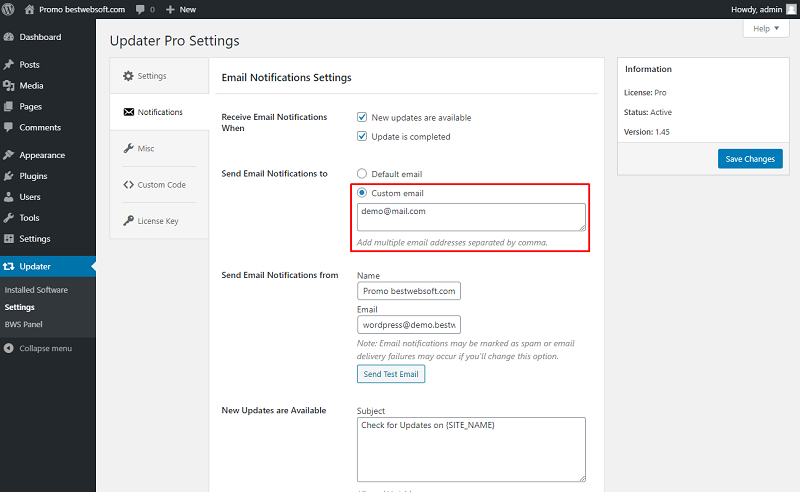Click the admin avatar icon
The image size is (800, 492).
791,9
